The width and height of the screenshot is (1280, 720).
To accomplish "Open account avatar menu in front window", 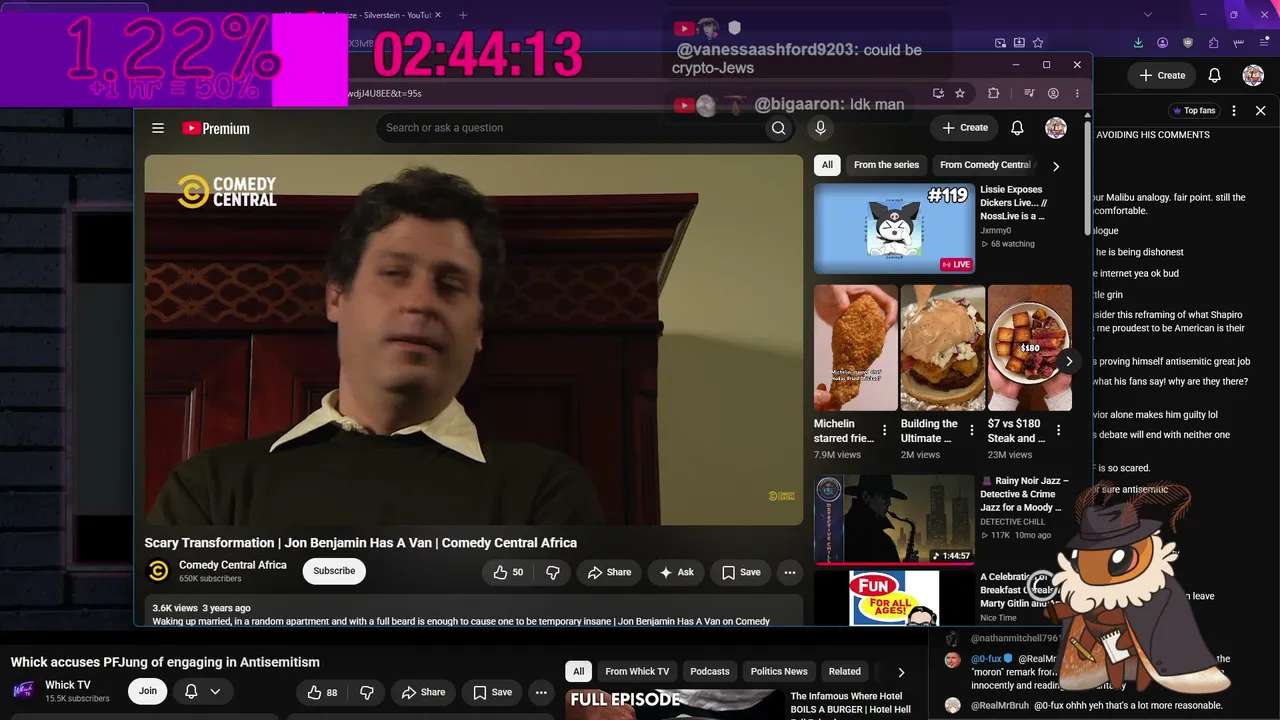I will [x=1056, y=128].
